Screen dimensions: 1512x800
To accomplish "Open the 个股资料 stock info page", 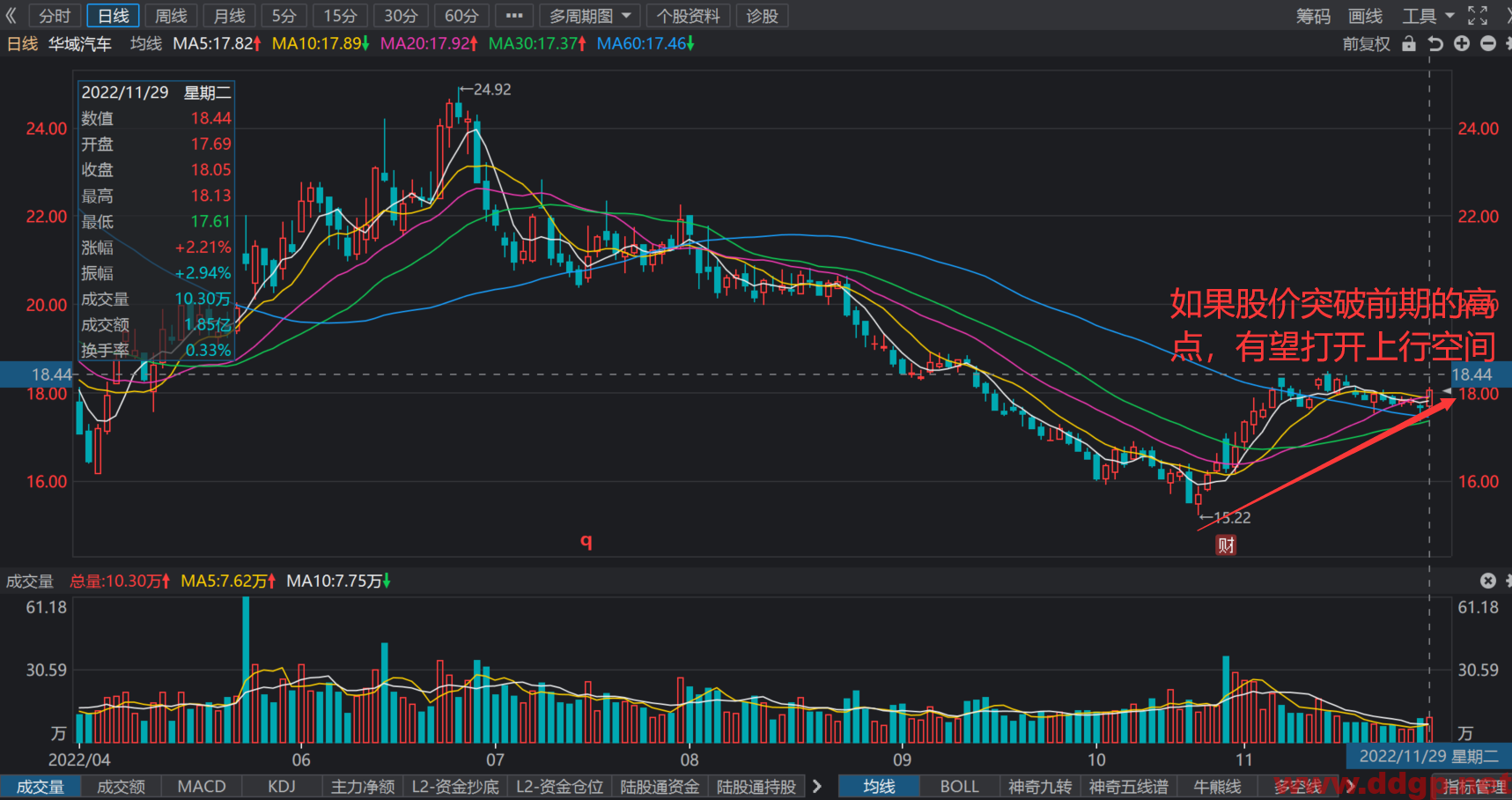I will click(688, 16).
